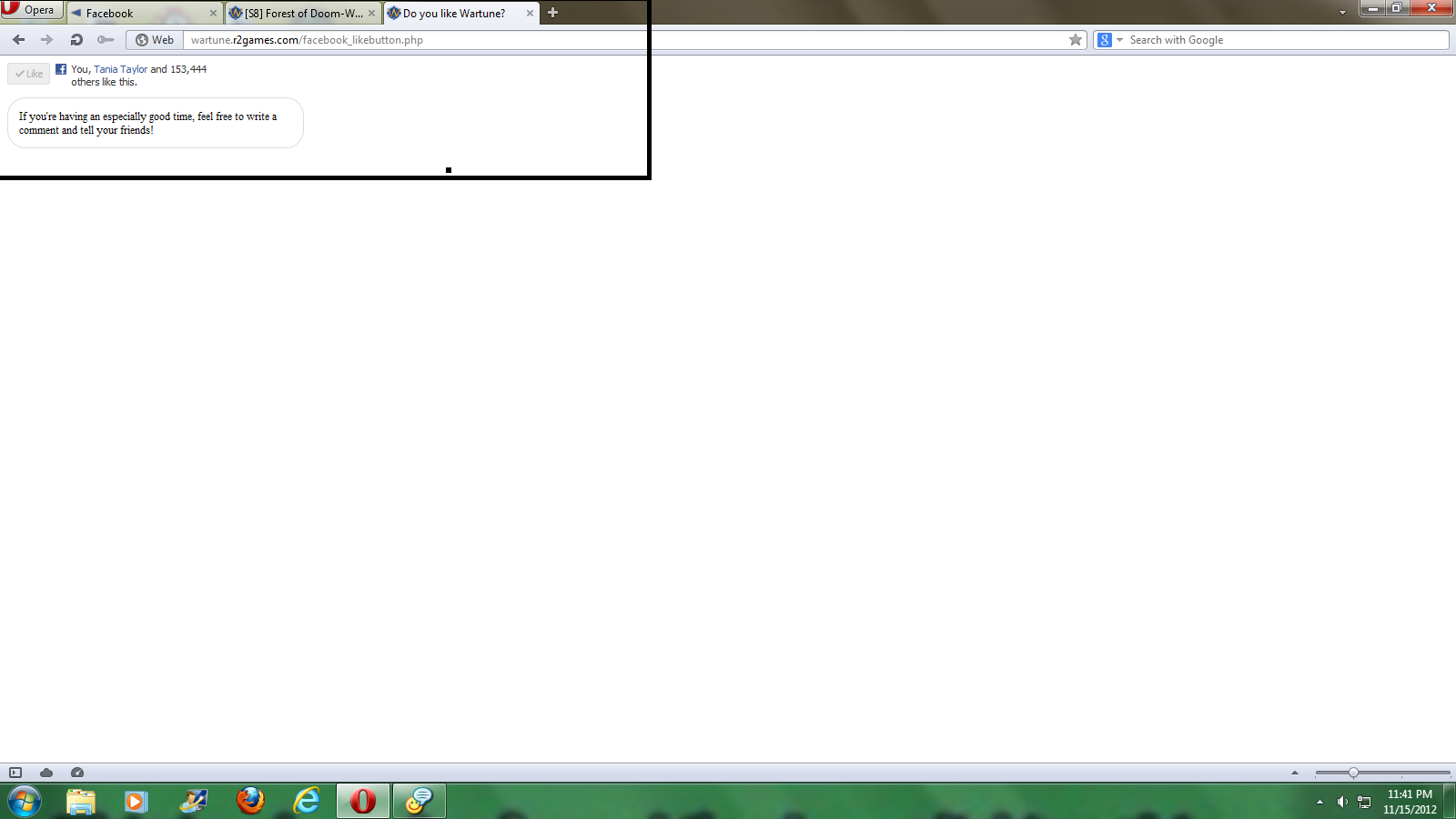Image resolution: width=1456 pixels, height=819 pixels.
Task: Bookmark page with the star icon
Action: click(1076, 40)
